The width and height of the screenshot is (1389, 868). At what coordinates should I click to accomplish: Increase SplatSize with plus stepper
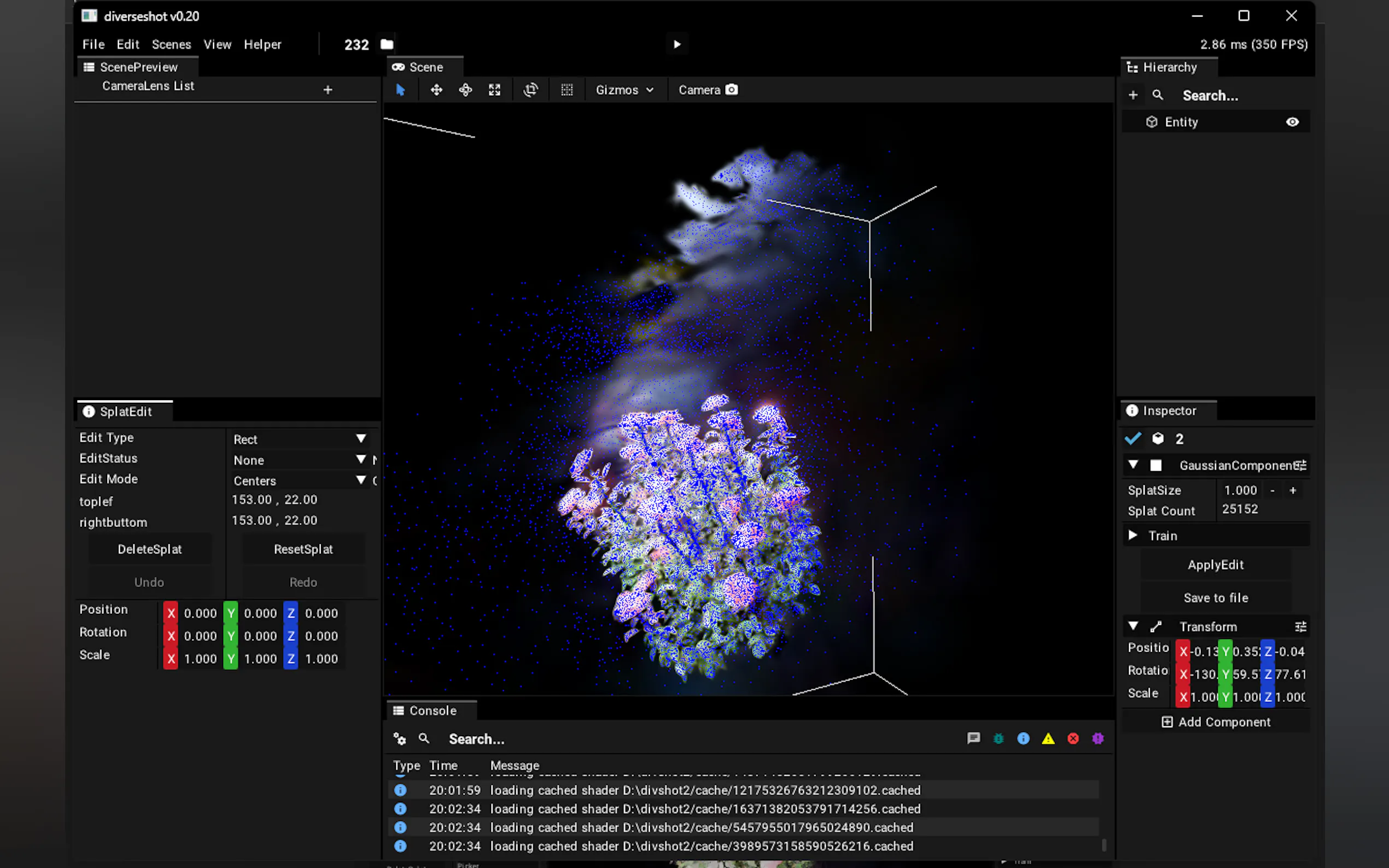(x=1293, y=490)
